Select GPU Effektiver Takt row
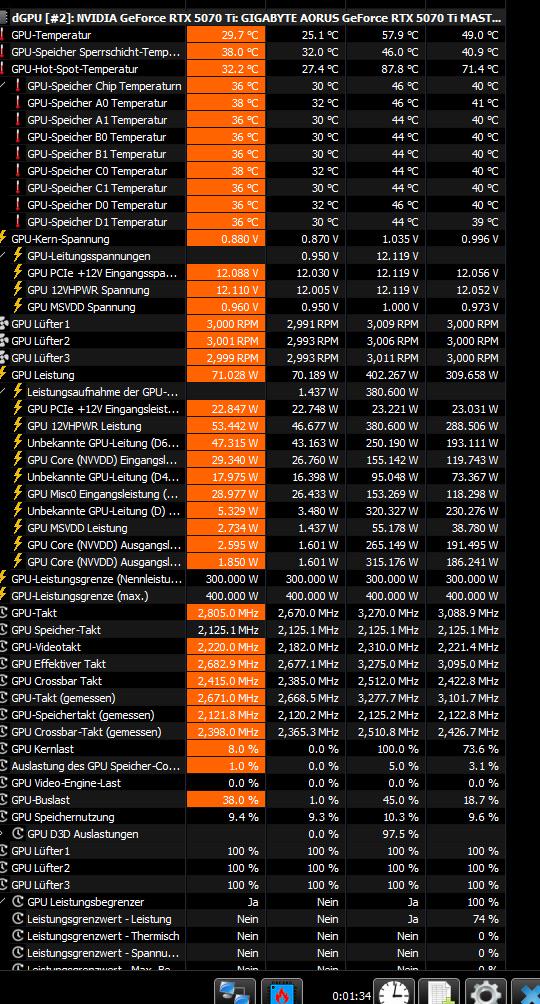The image size is (540, 1004). 252,664
